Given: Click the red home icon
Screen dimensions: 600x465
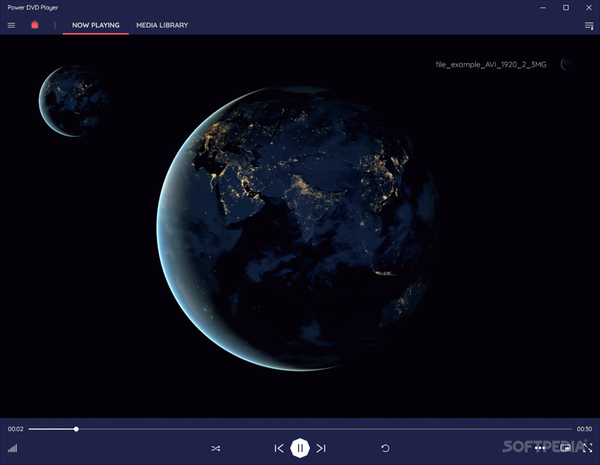Looking at the screenshot, I should click(x=35, y=25).
